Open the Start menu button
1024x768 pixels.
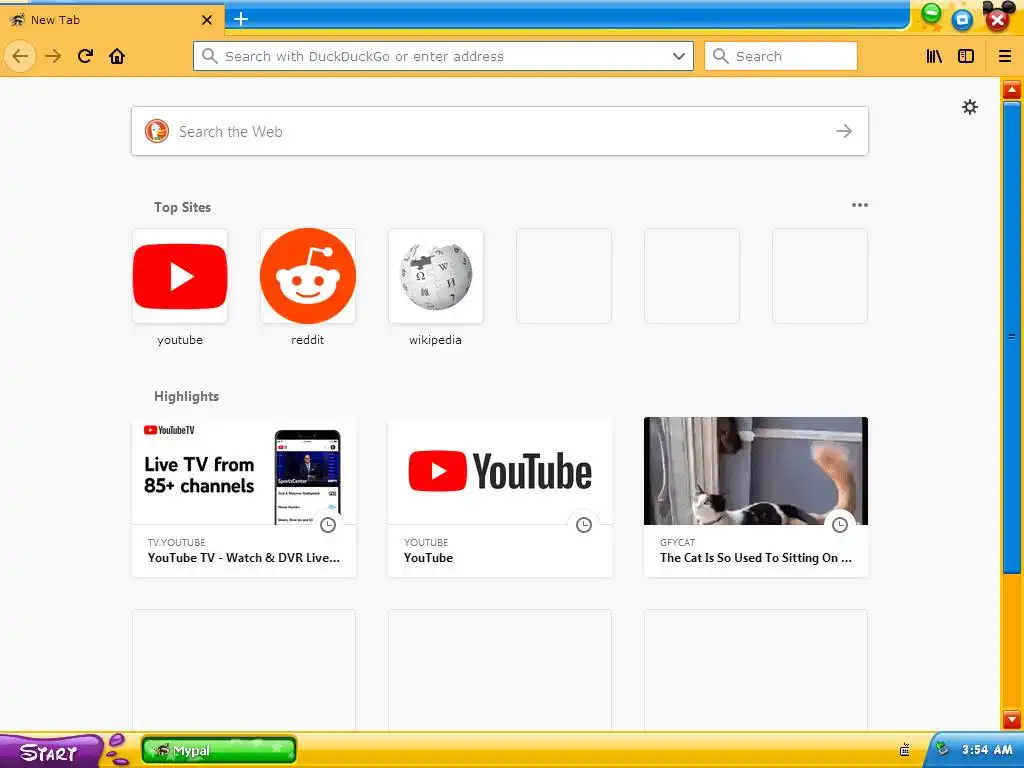(49, 752)
